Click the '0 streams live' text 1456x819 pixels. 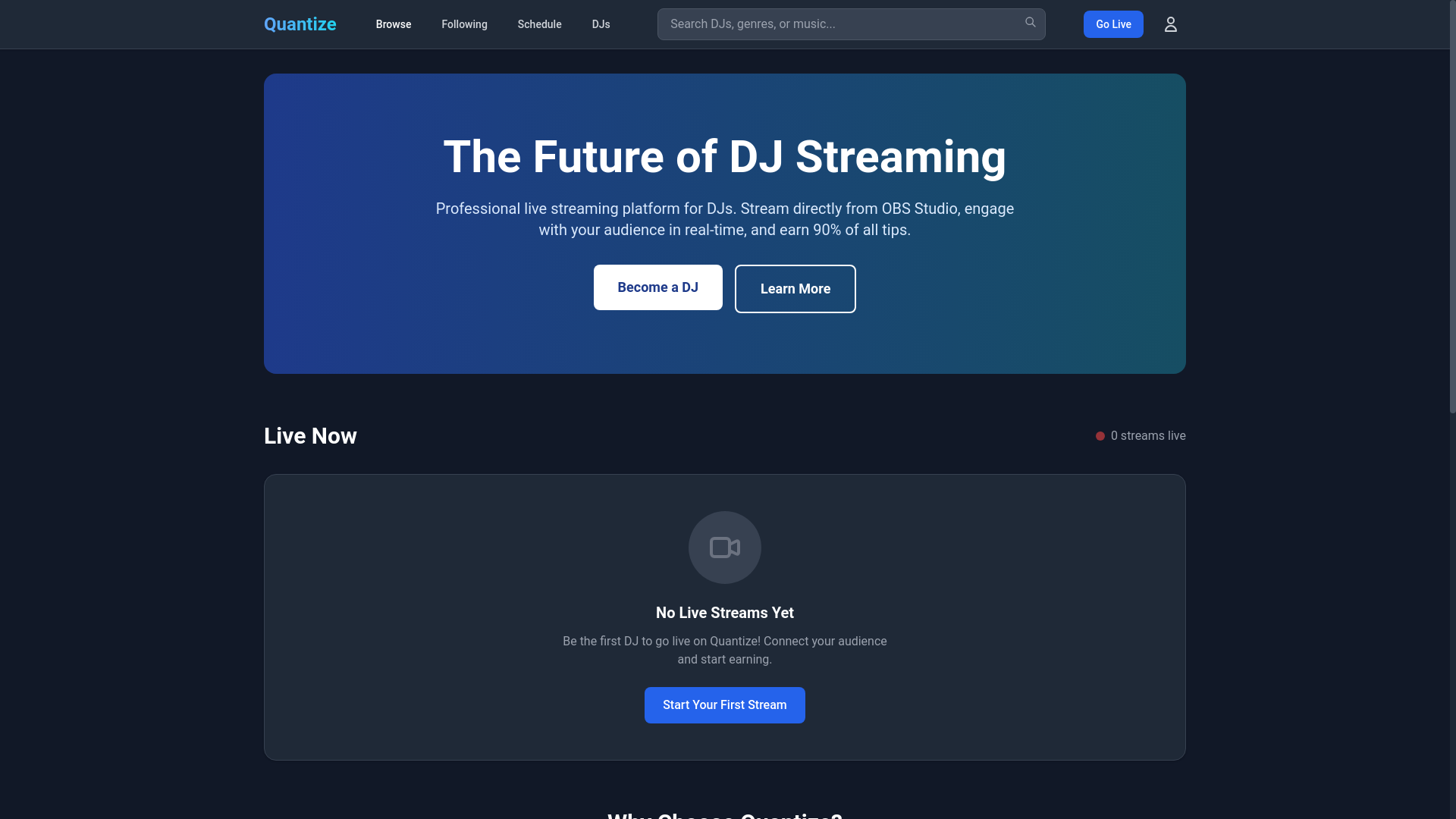click(x=1148, y=436)
